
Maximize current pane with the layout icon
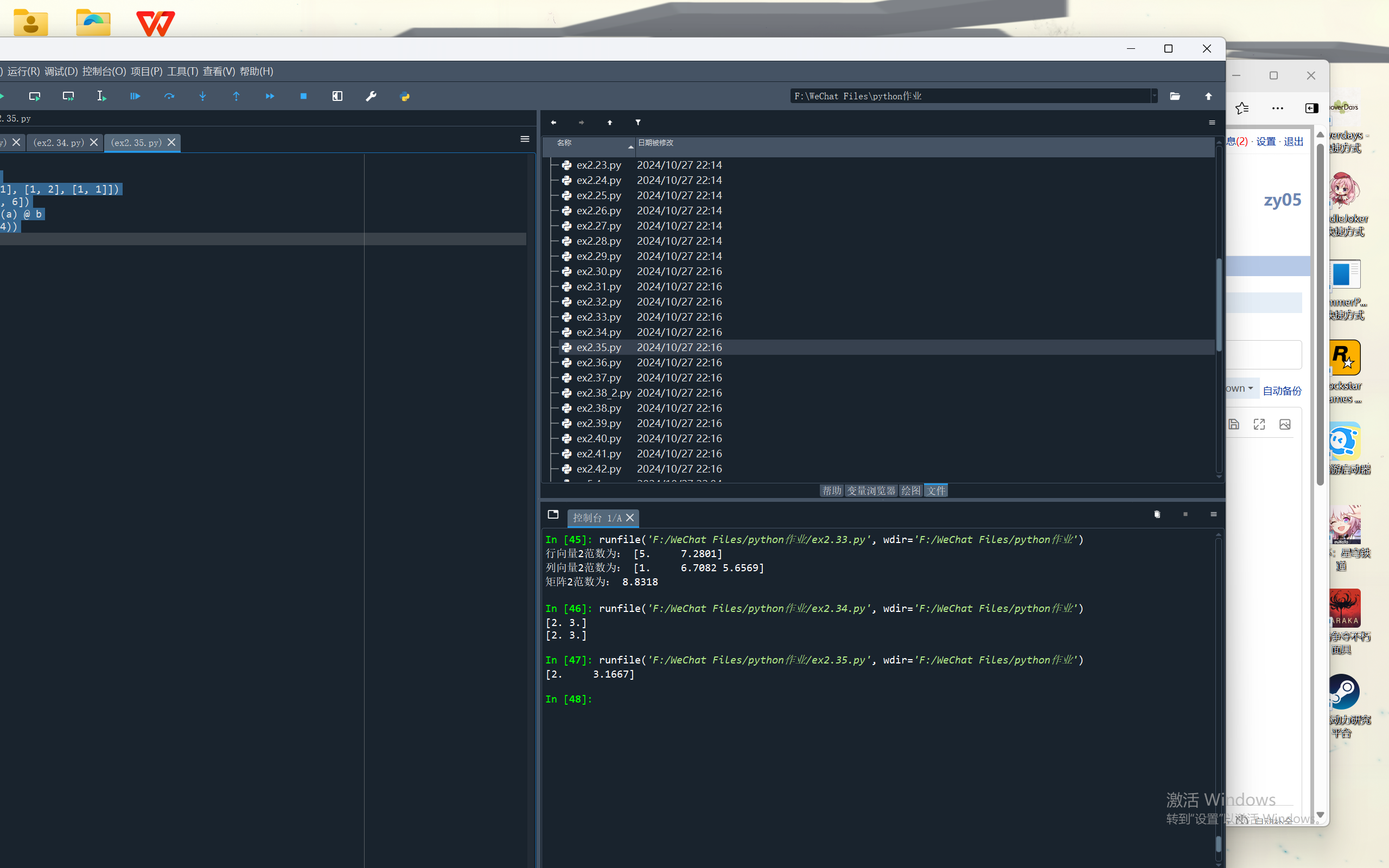(337, 97)
